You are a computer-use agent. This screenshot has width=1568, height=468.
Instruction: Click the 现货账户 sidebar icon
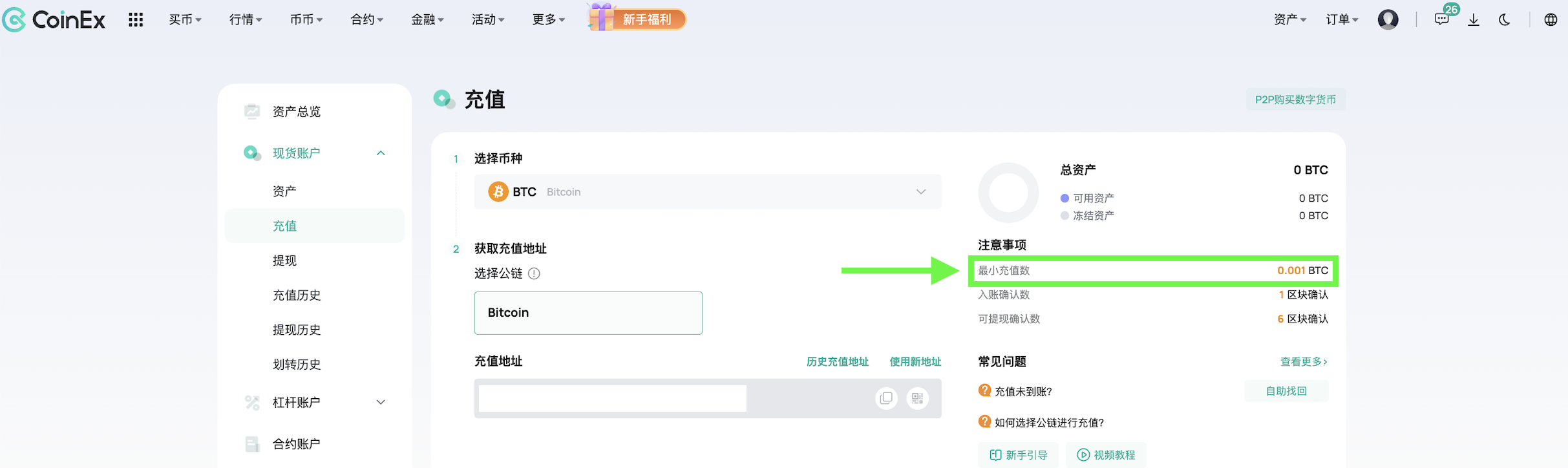[252, 153]
